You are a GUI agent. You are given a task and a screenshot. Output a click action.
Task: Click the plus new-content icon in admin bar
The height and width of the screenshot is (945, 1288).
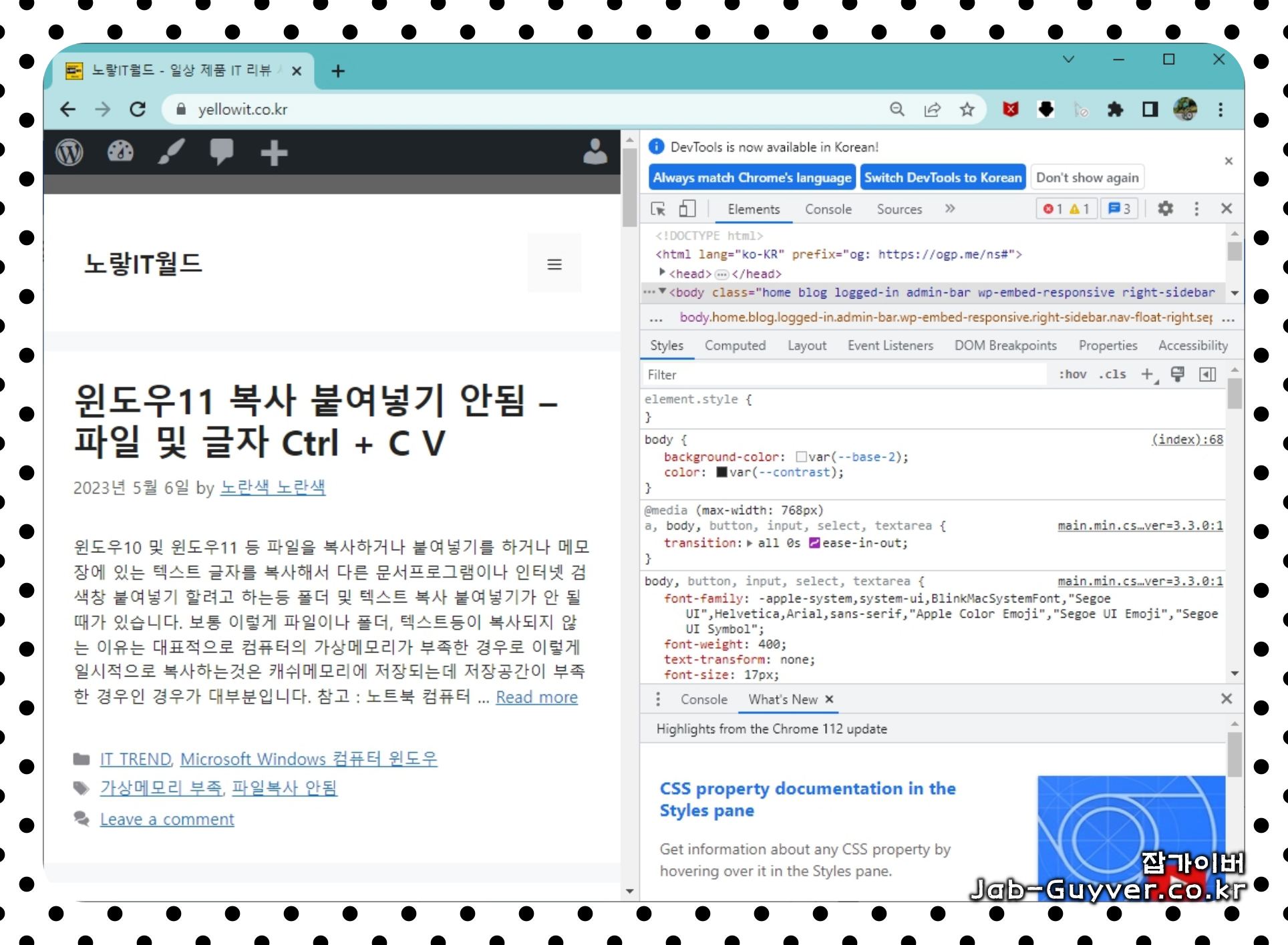point(274,153)
